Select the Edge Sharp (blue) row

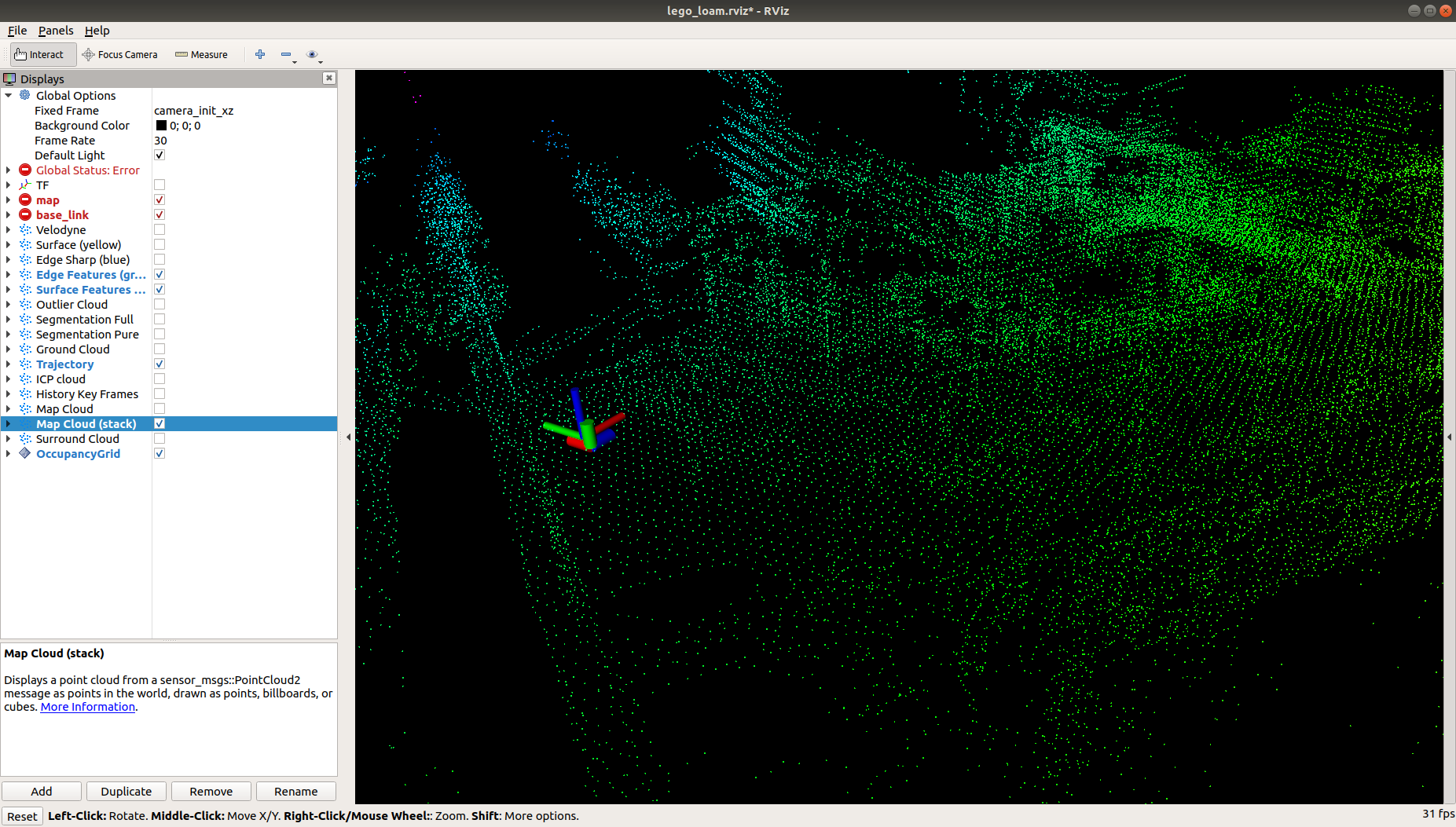(x=169, y=259)
